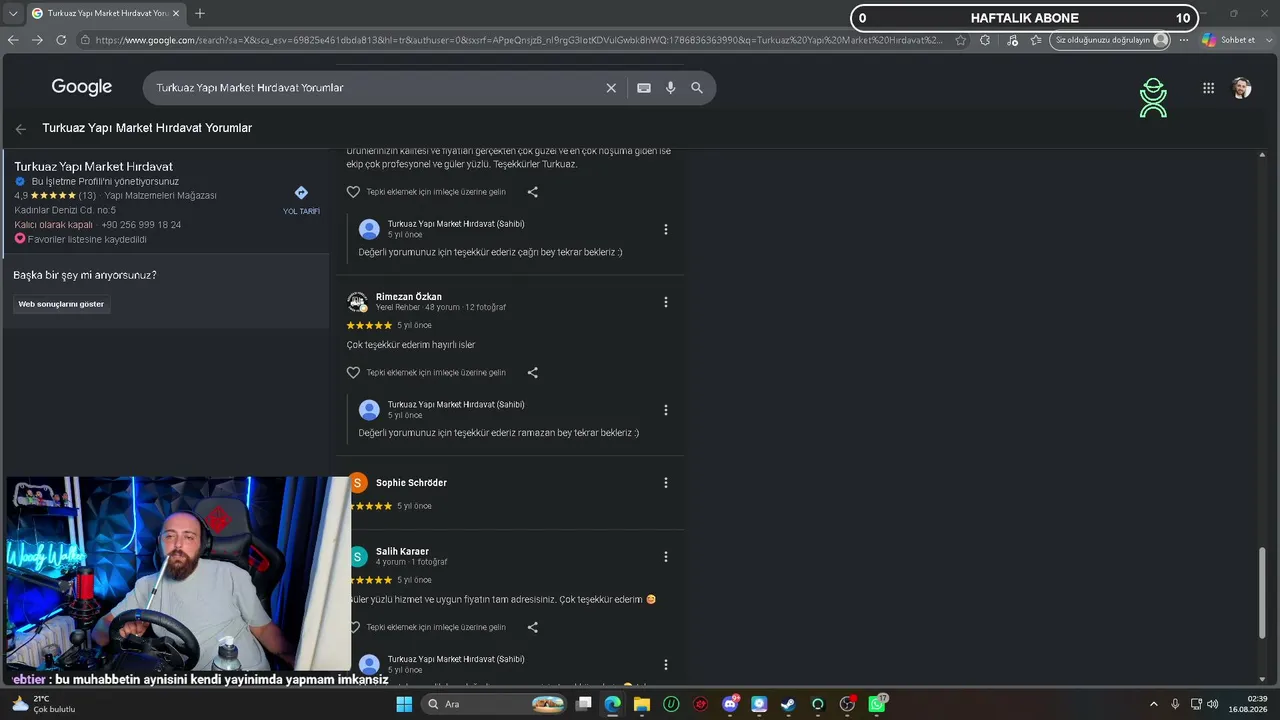Click the 4,9 star rating of the business

[45, 196]
